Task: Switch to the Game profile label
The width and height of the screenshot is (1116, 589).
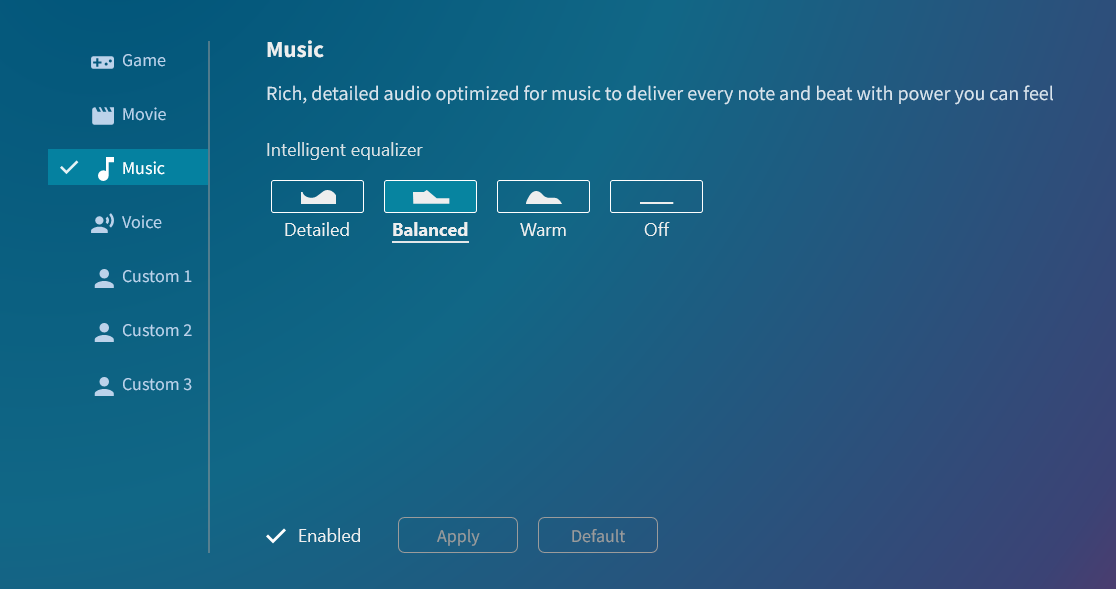Action: [x=144, y=60]
